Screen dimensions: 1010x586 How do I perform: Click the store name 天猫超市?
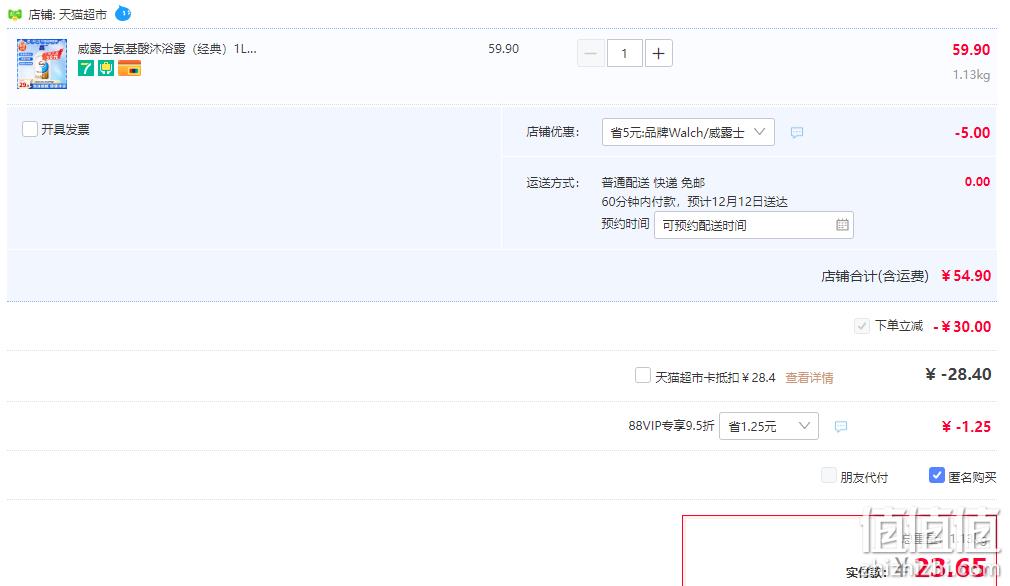tap(83, 14)
